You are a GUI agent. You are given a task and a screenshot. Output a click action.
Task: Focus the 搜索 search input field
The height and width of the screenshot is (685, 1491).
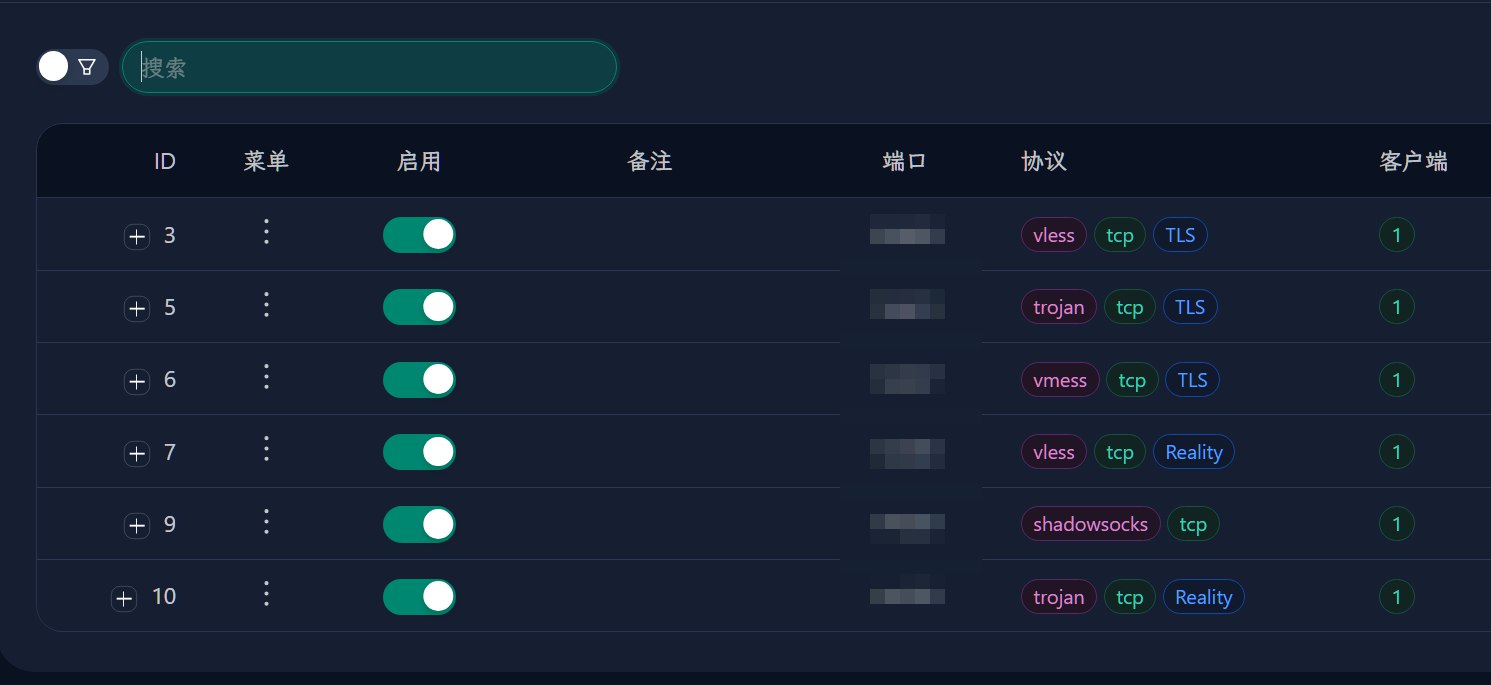point(370,68)
